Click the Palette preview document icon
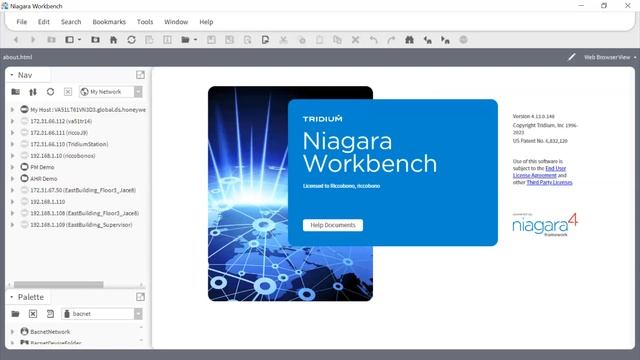 click(50, 314)
